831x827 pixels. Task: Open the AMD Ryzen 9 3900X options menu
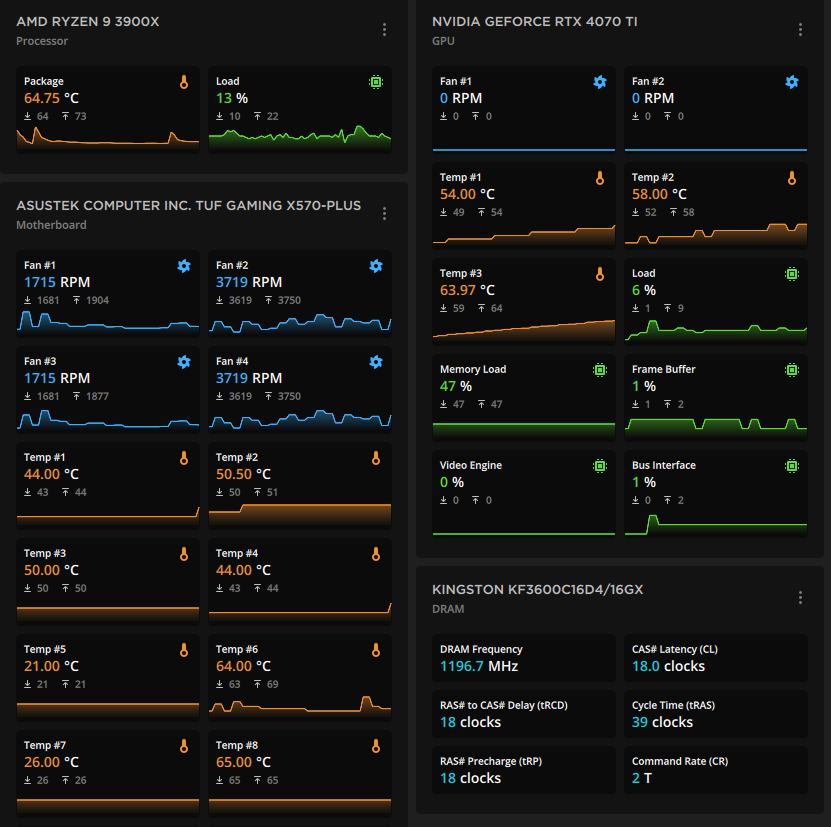pyautogui.click(x=384, y=30)
